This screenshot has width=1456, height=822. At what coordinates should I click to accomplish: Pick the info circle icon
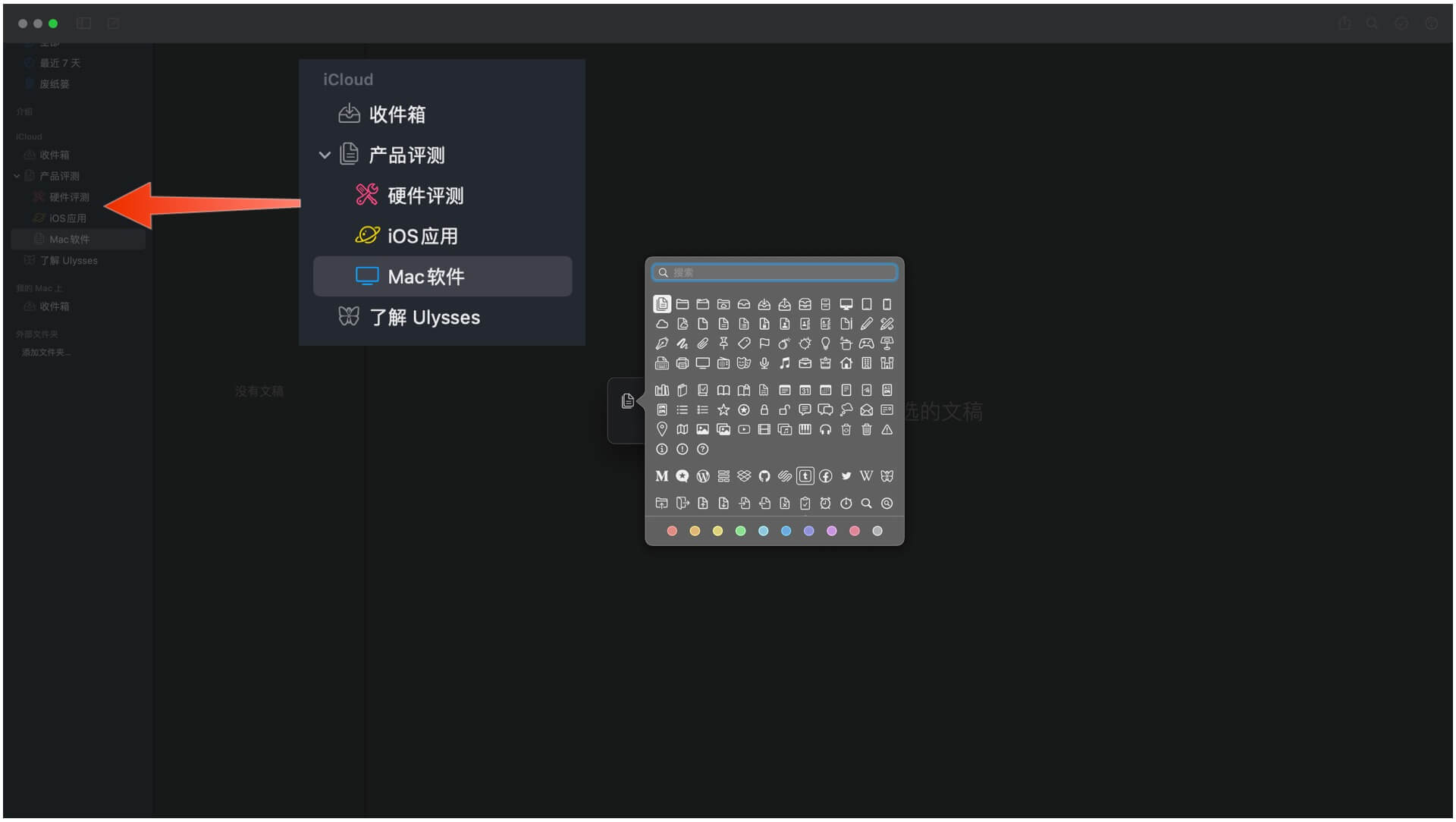coord(661,450)
